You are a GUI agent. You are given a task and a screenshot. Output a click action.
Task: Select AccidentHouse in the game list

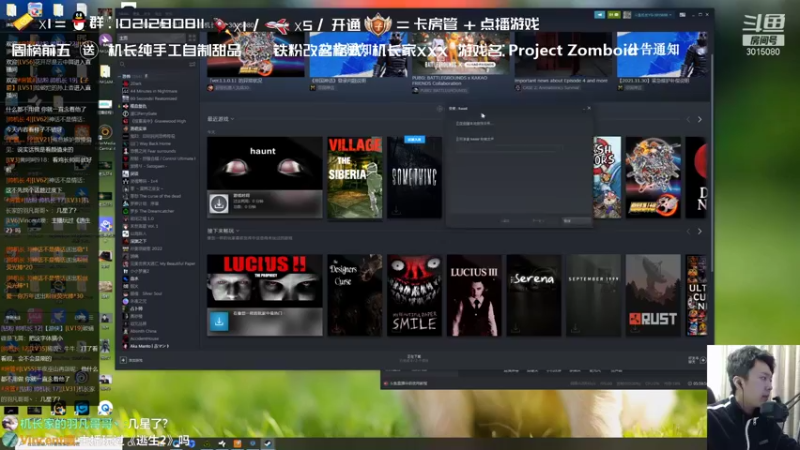[141, 338]
